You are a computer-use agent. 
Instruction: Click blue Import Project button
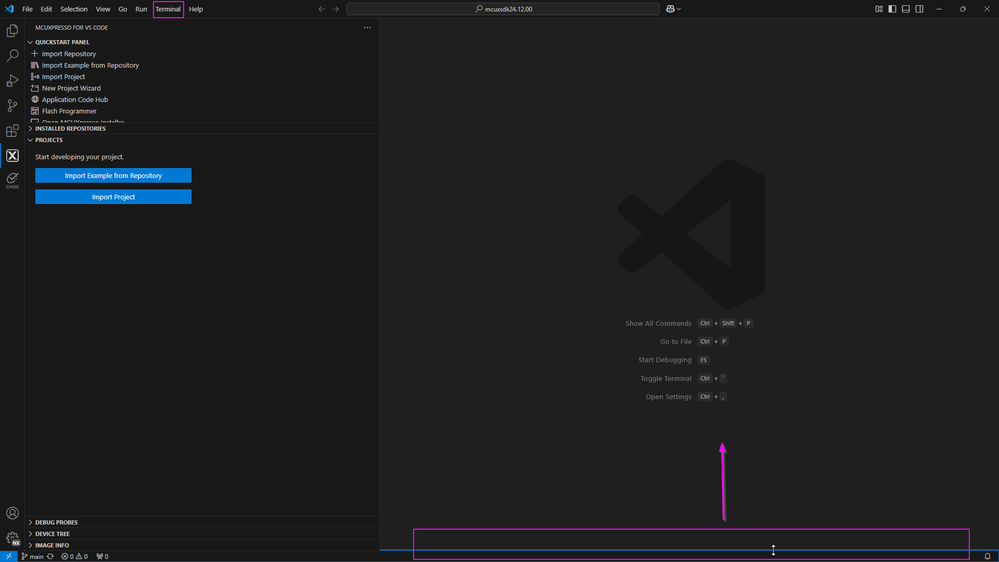[x=113, y=197]
